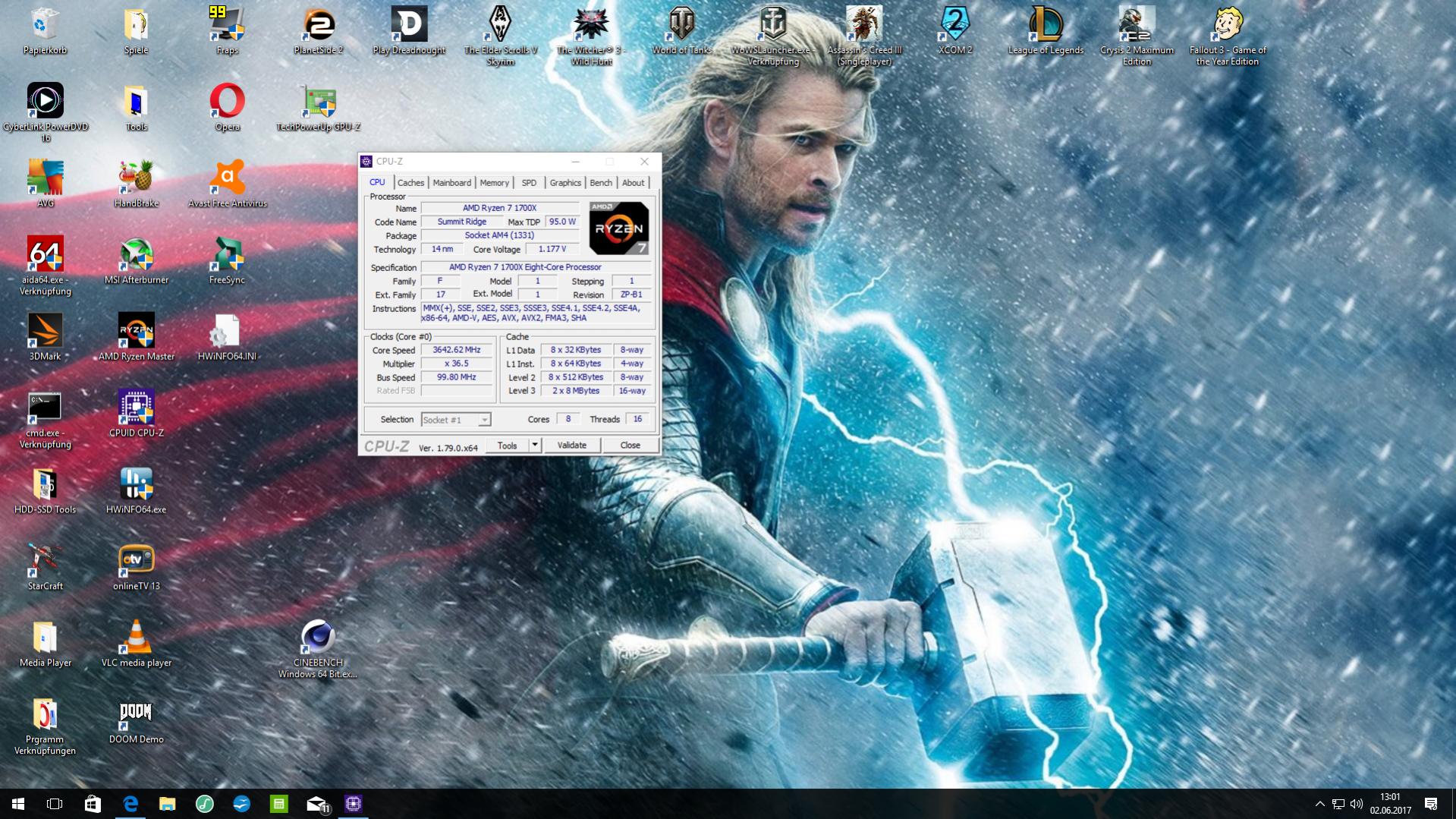Switch to the Mainboard tab in CPU-Z
Image resolution: width=1456 pixels, height=819 pixels.
tap(451, 183)
